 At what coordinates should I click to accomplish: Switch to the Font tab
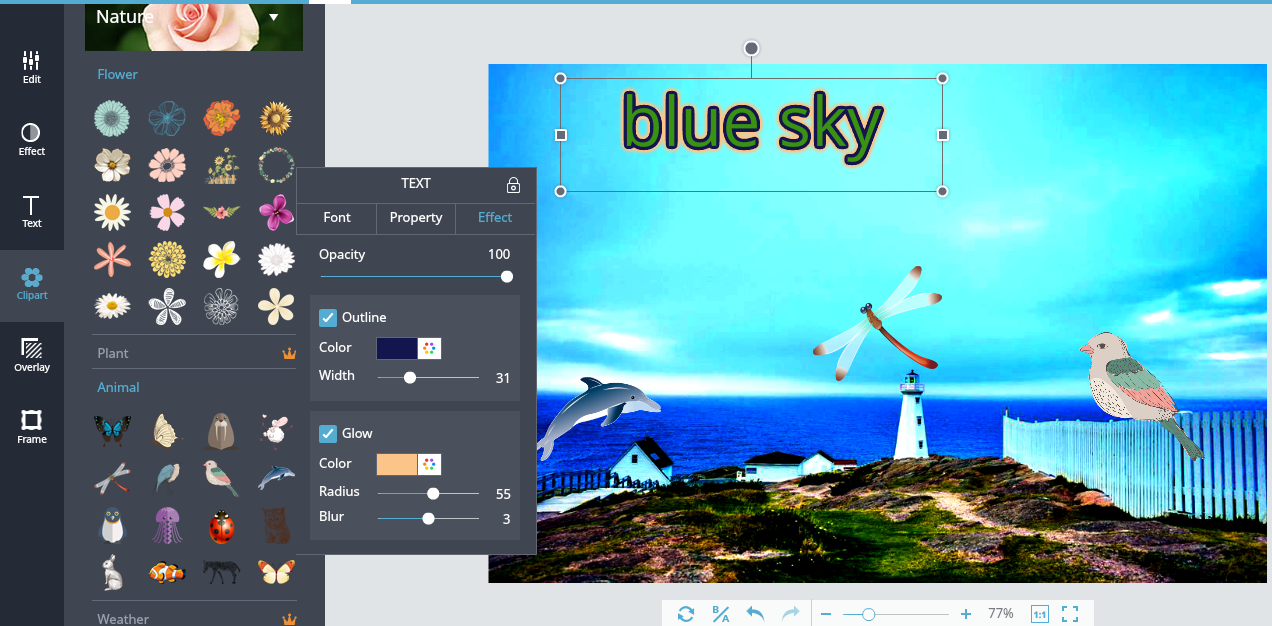(x=337, y=218)
